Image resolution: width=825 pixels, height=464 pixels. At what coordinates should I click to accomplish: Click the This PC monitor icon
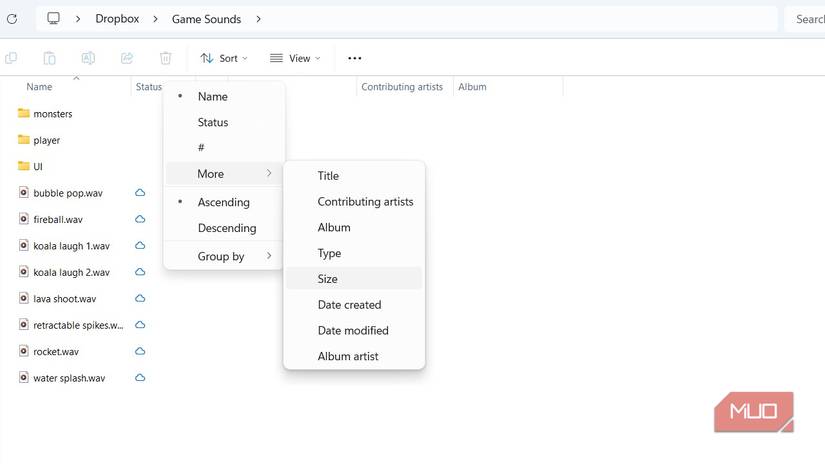click(x=53, y=18)
